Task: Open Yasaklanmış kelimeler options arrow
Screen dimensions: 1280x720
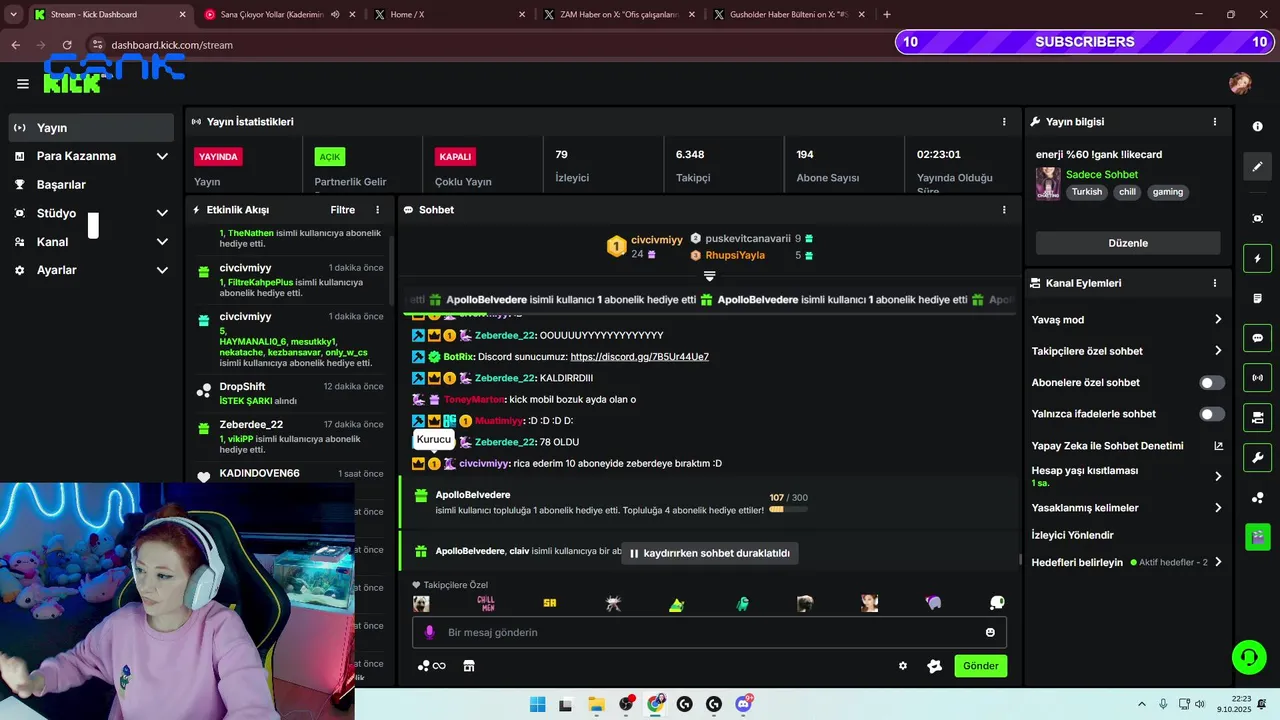Action: tap(1218, 508)
